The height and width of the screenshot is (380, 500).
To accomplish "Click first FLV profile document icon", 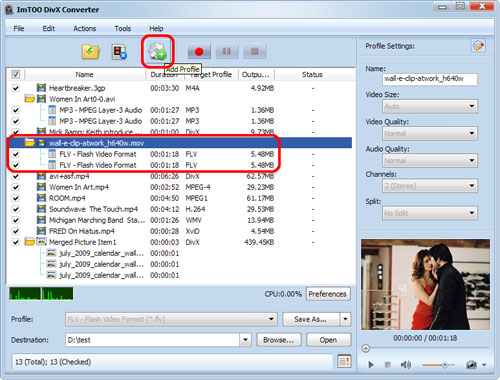I will pyautogui.click(x=52, y=154).
